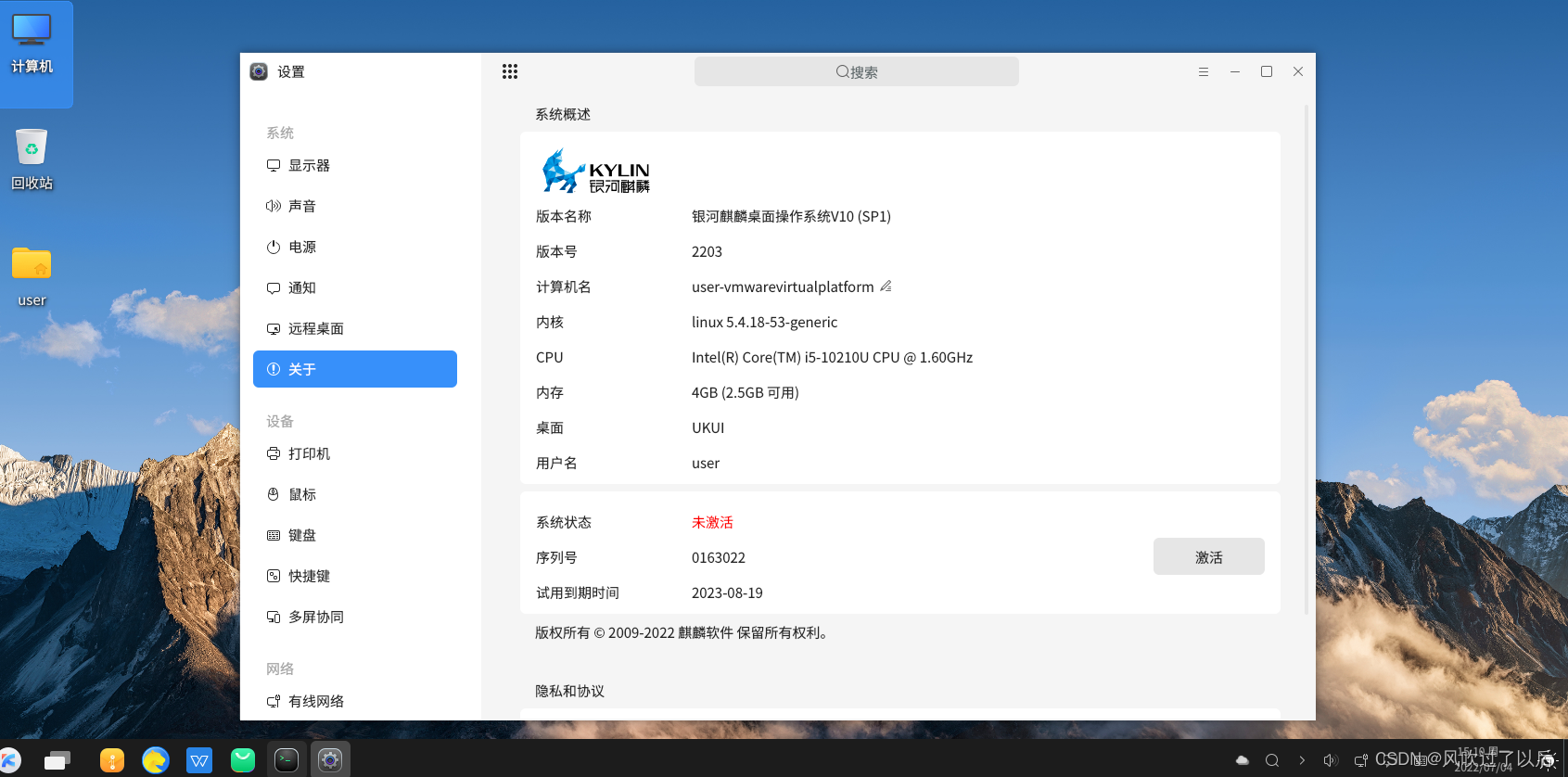Click the settings window vertical scrollbar
The height and width of the screenshot is (777, 1568).
coord(1307,360)
